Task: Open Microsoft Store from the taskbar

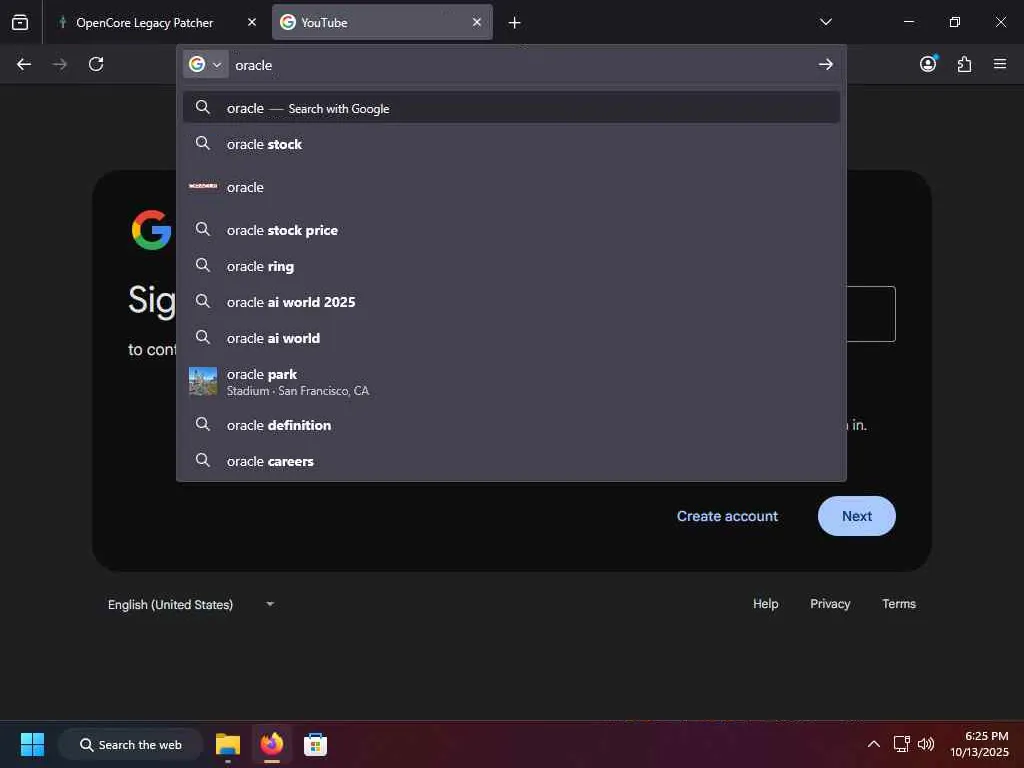Action: click(x=315, y=744)
